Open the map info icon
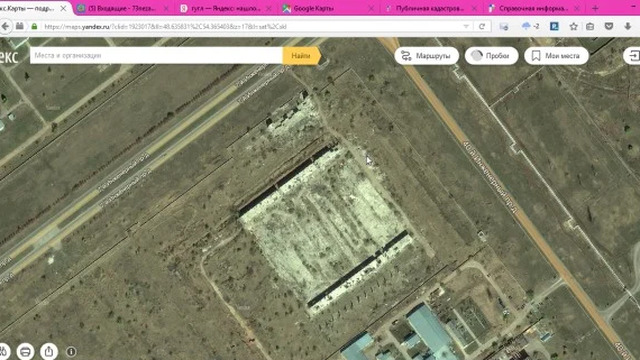 coord(71,351)
